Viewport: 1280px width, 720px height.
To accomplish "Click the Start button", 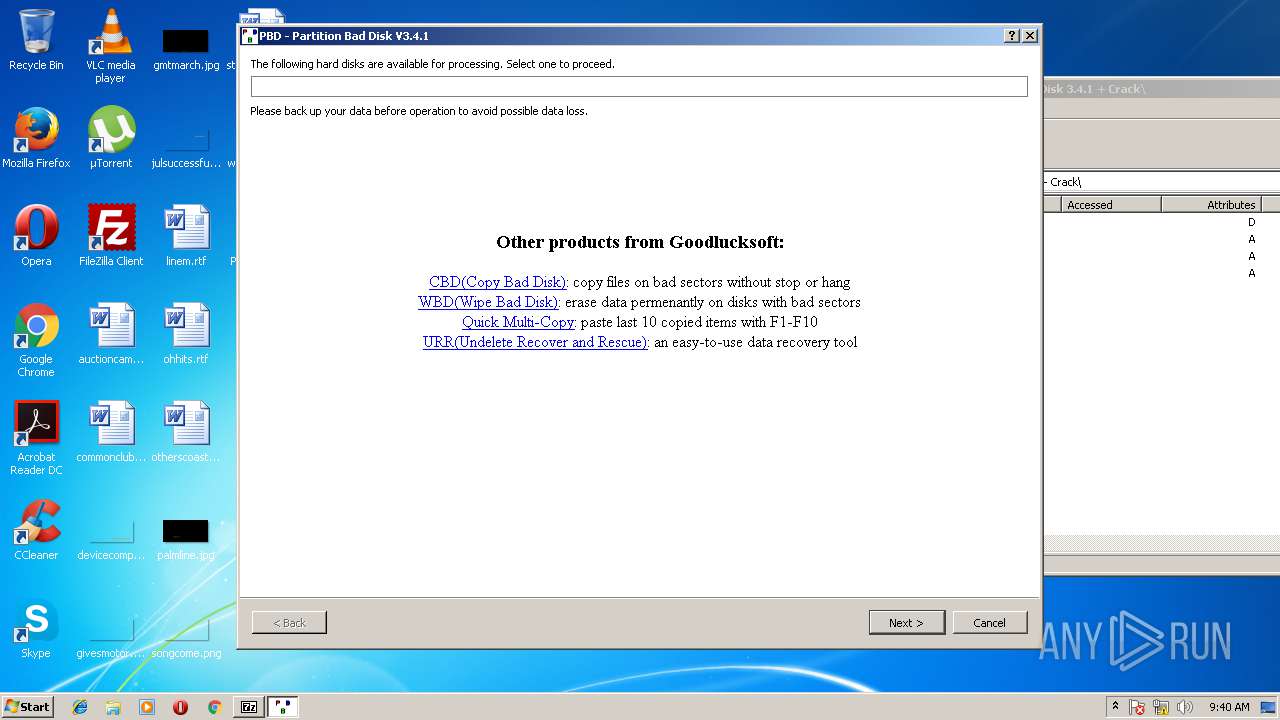I will point(27,707).
